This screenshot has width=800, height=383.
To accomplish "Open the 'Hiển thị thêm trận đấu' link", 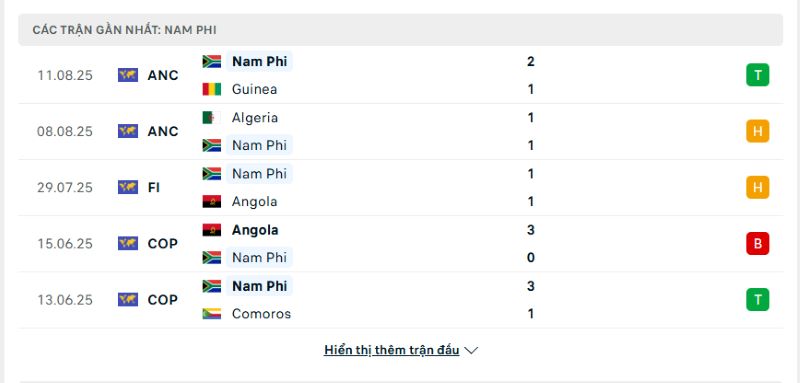I will tap(391, 350).
